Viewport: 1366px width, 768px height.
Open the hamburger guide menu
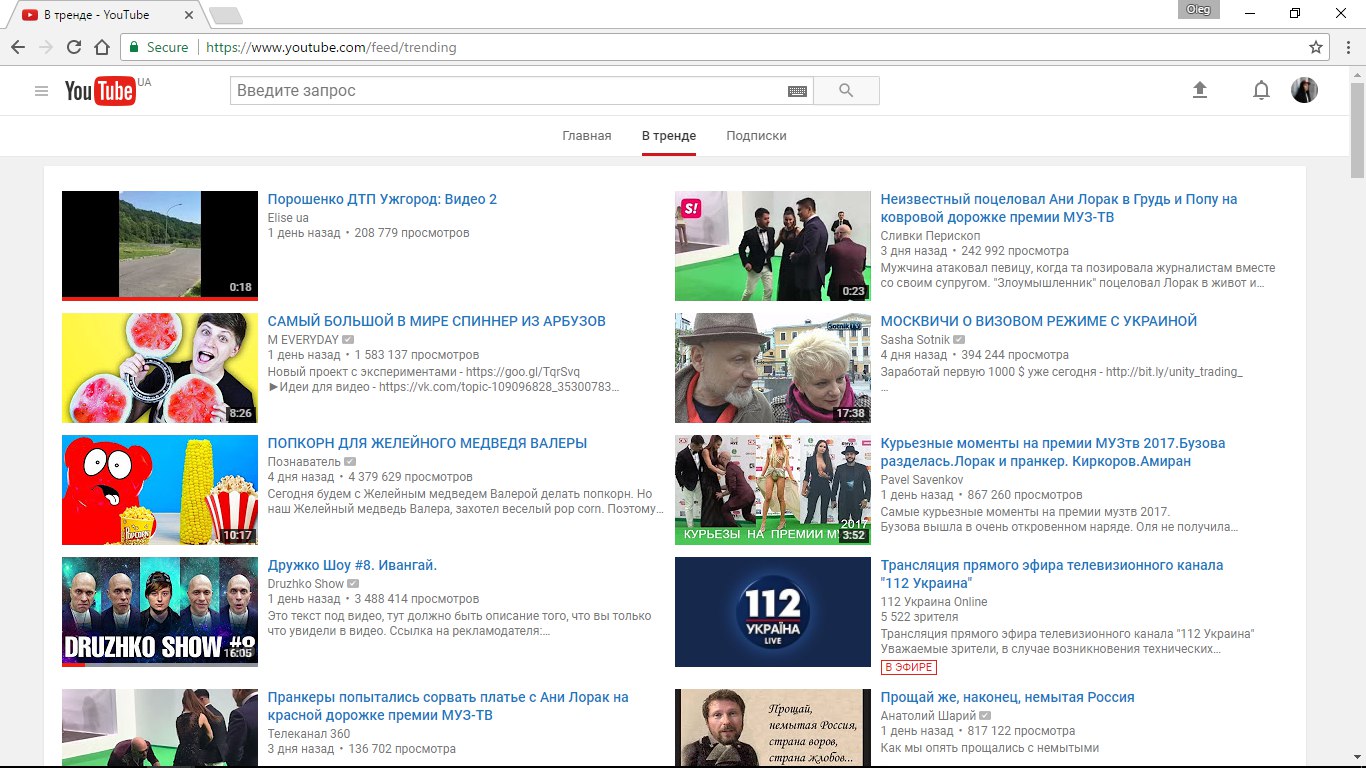[41, 91]
